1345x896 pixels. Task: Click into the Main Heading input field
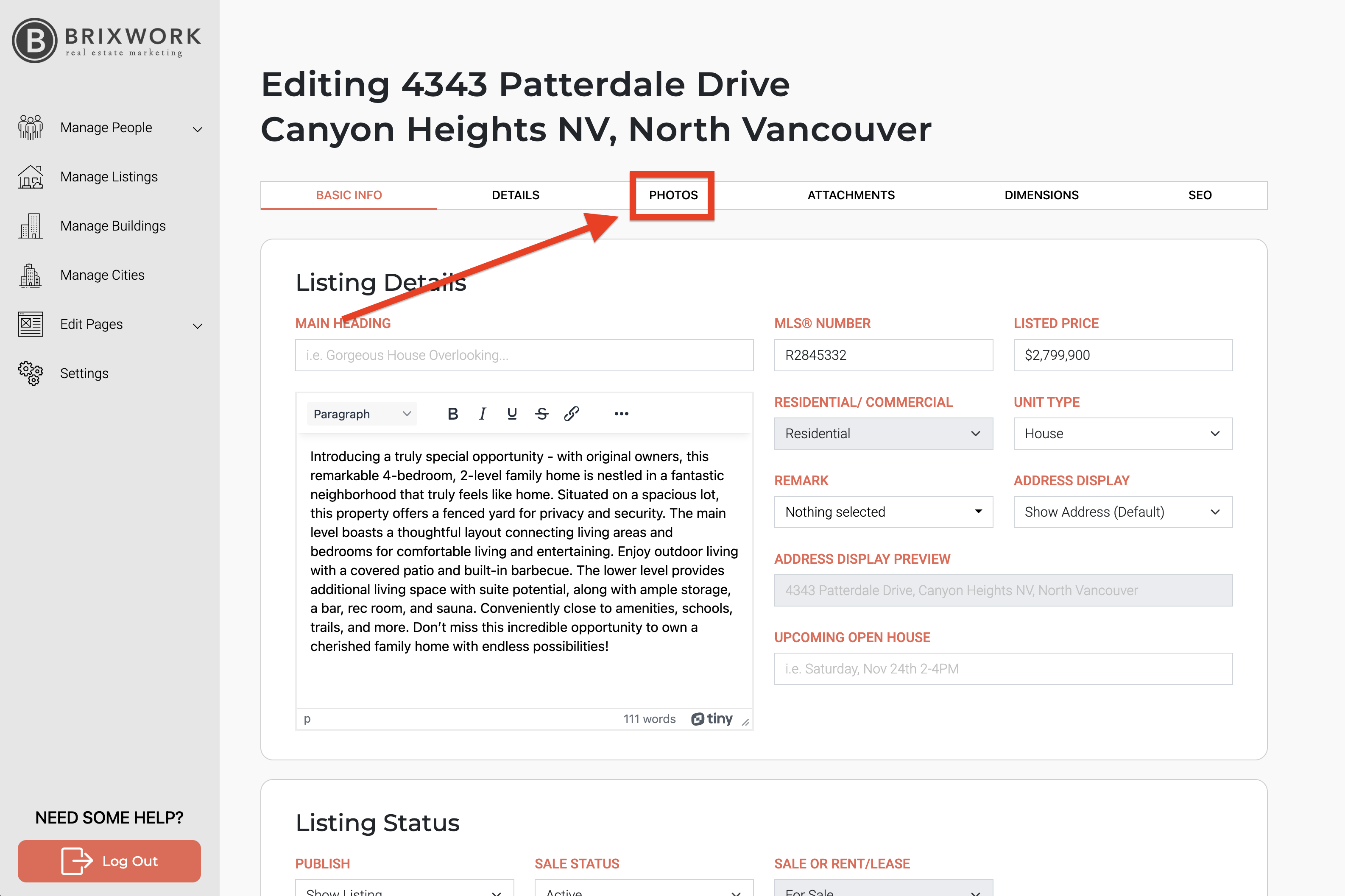pyautogui.click(x=524, y=356)
